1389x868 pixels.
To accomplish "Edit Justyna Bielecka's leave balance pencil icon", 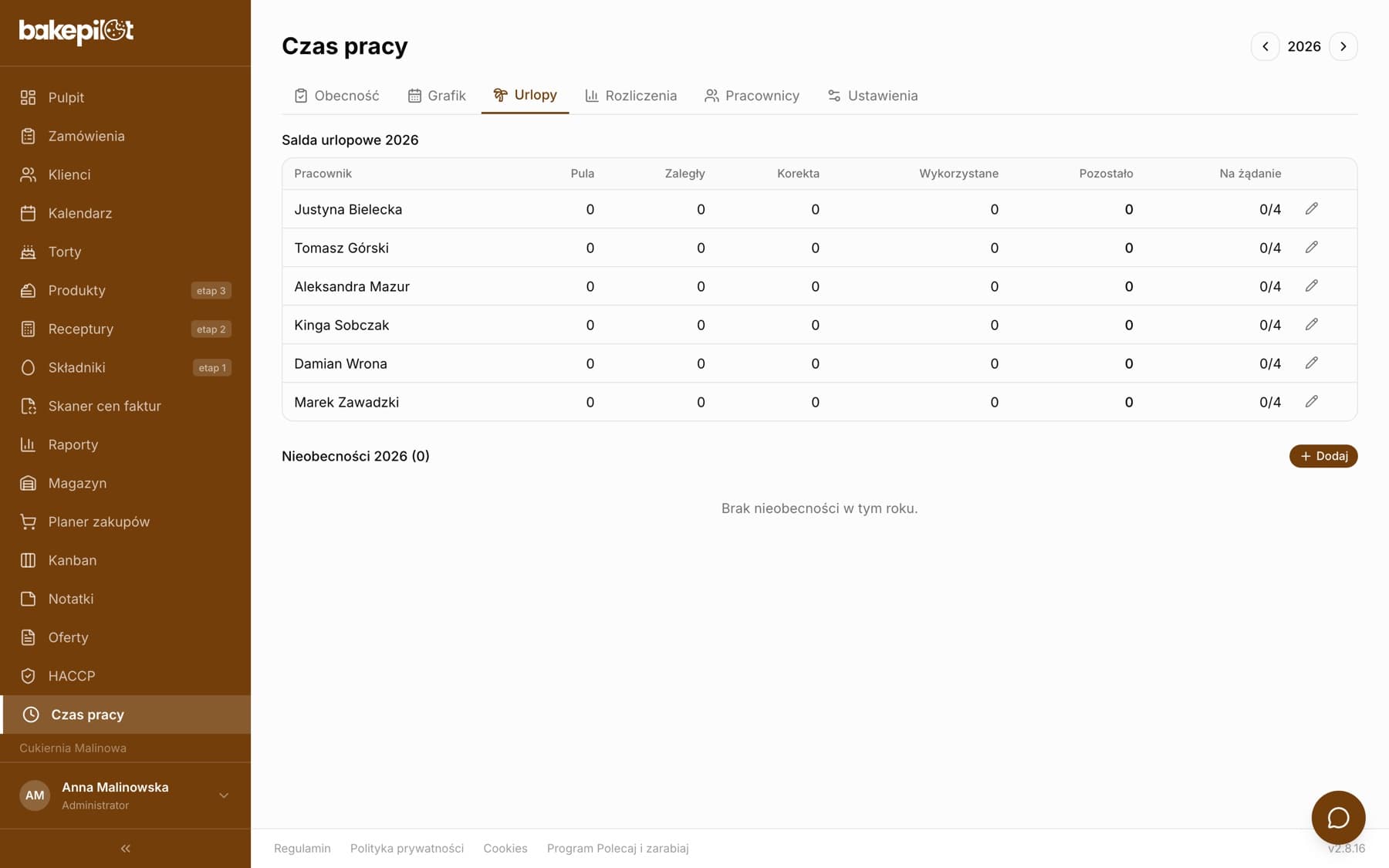I will click(1311, 209).
